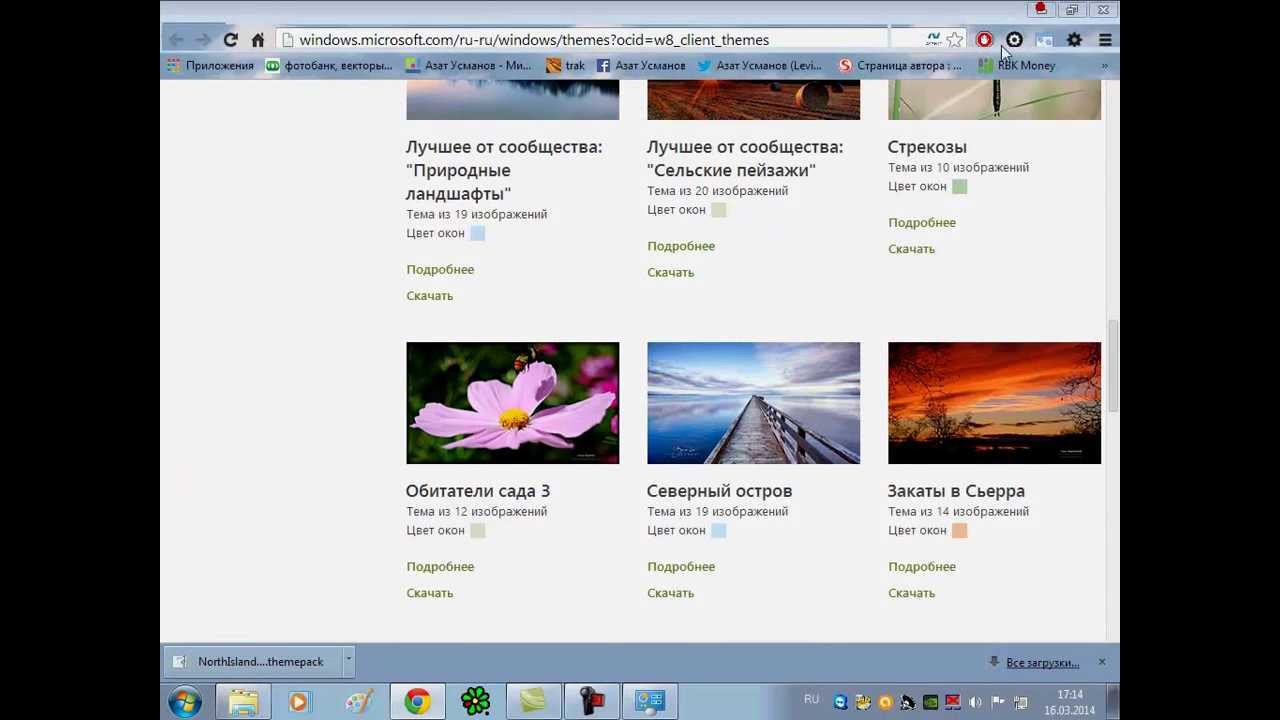
Task: Expand the NorthIsland download options arrow
Action: coord(348,661)
